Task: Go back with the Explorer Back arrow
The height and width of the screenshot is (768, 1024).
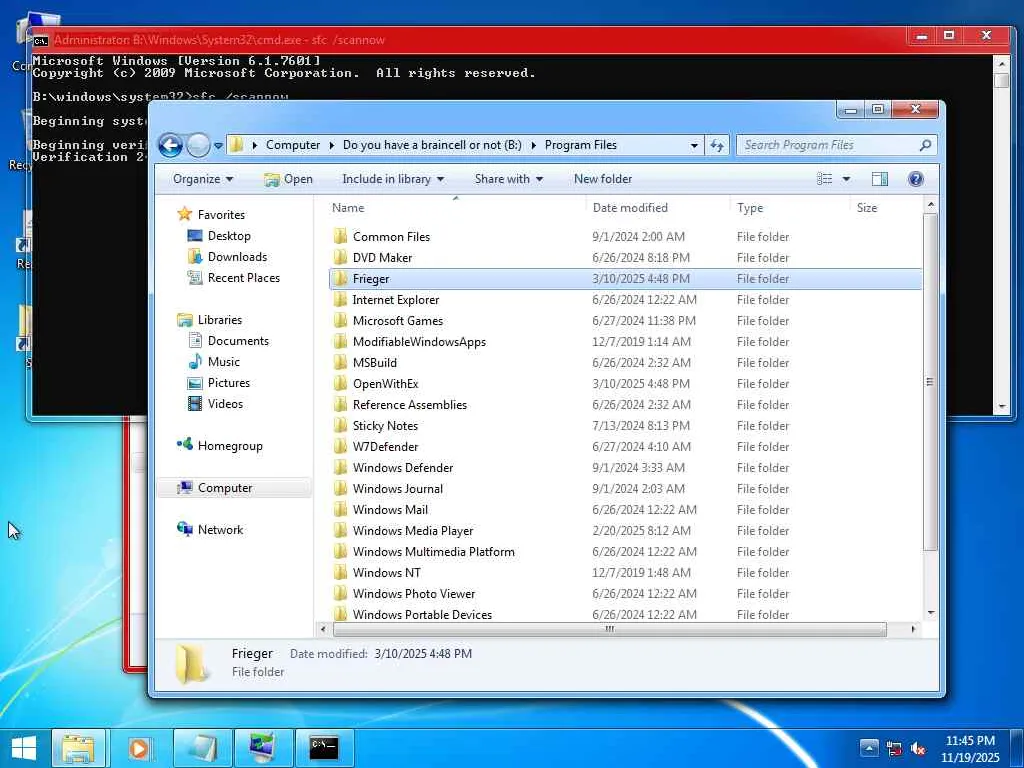Action: (170, 145)
